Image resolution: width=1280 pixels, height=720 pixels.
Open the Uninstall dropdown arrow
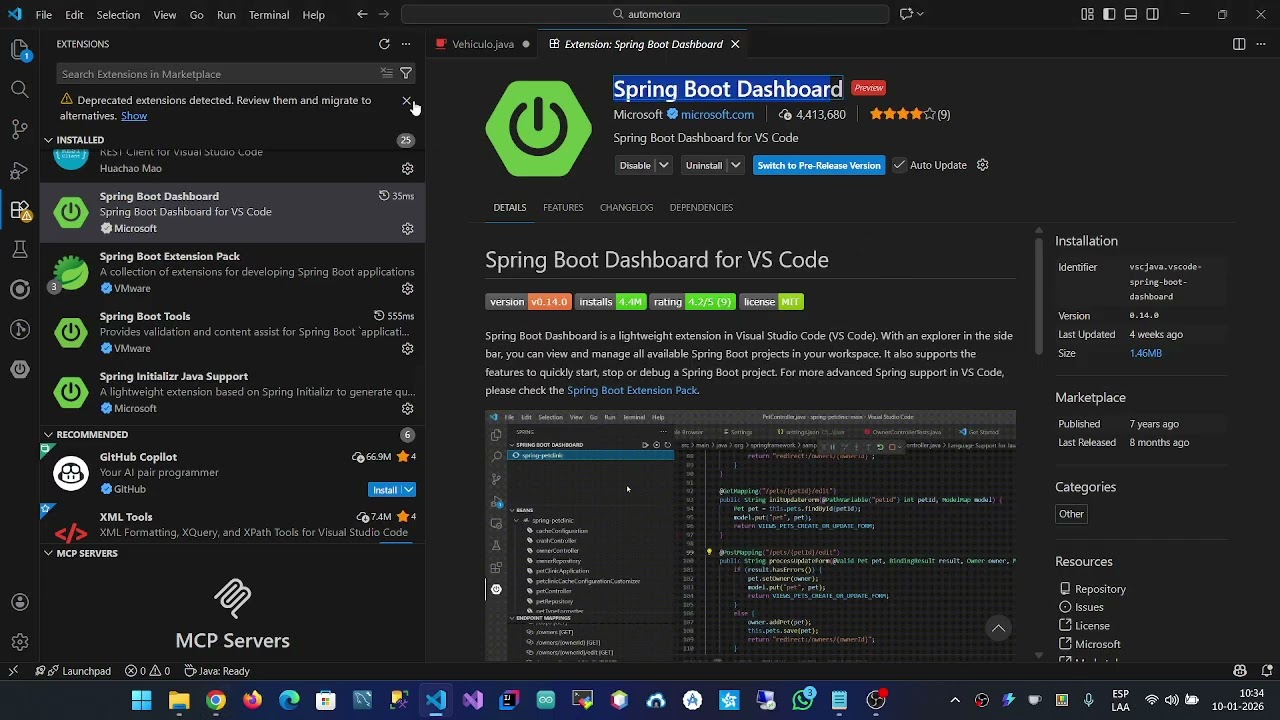pos(736,166)
